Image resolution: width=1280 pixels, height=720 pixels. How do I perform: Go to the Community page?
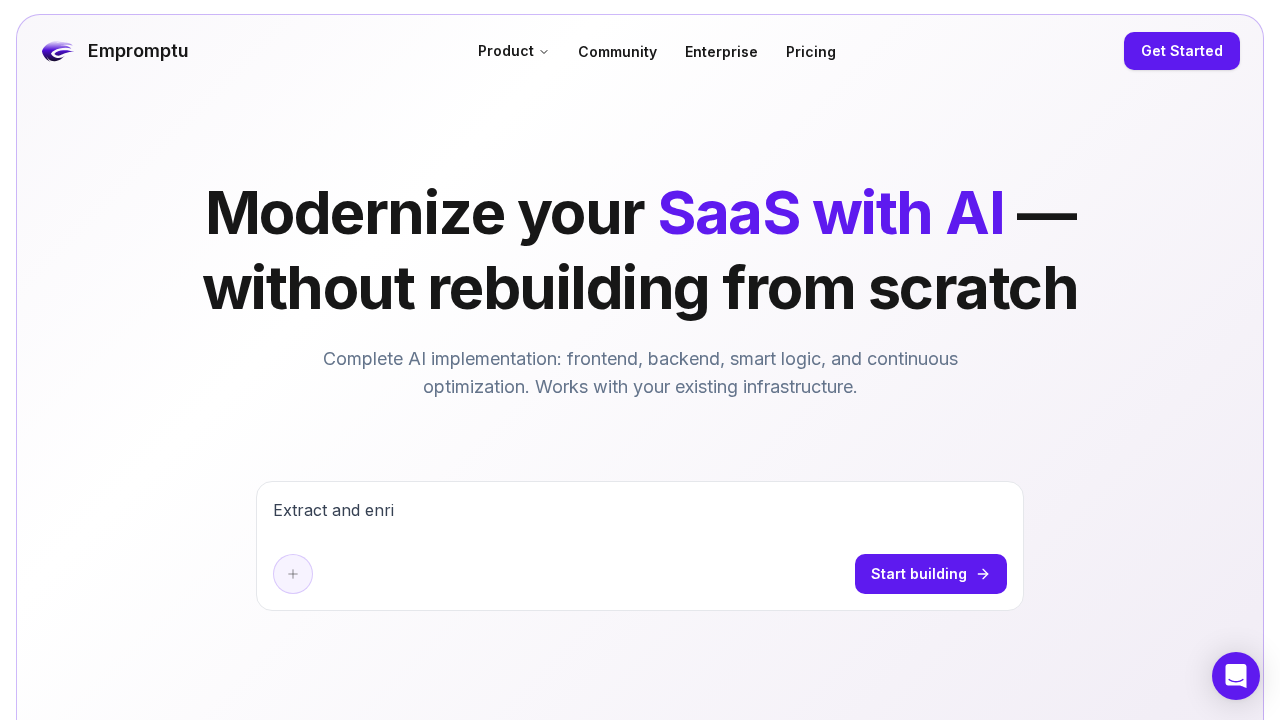pyautogui.click(x=617, y=52)
